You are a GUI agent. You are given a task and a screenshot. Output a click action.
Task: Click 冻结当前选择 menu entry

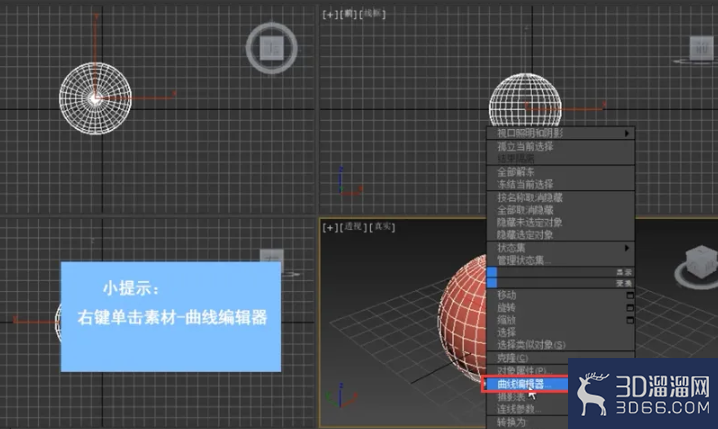[525, 185]
